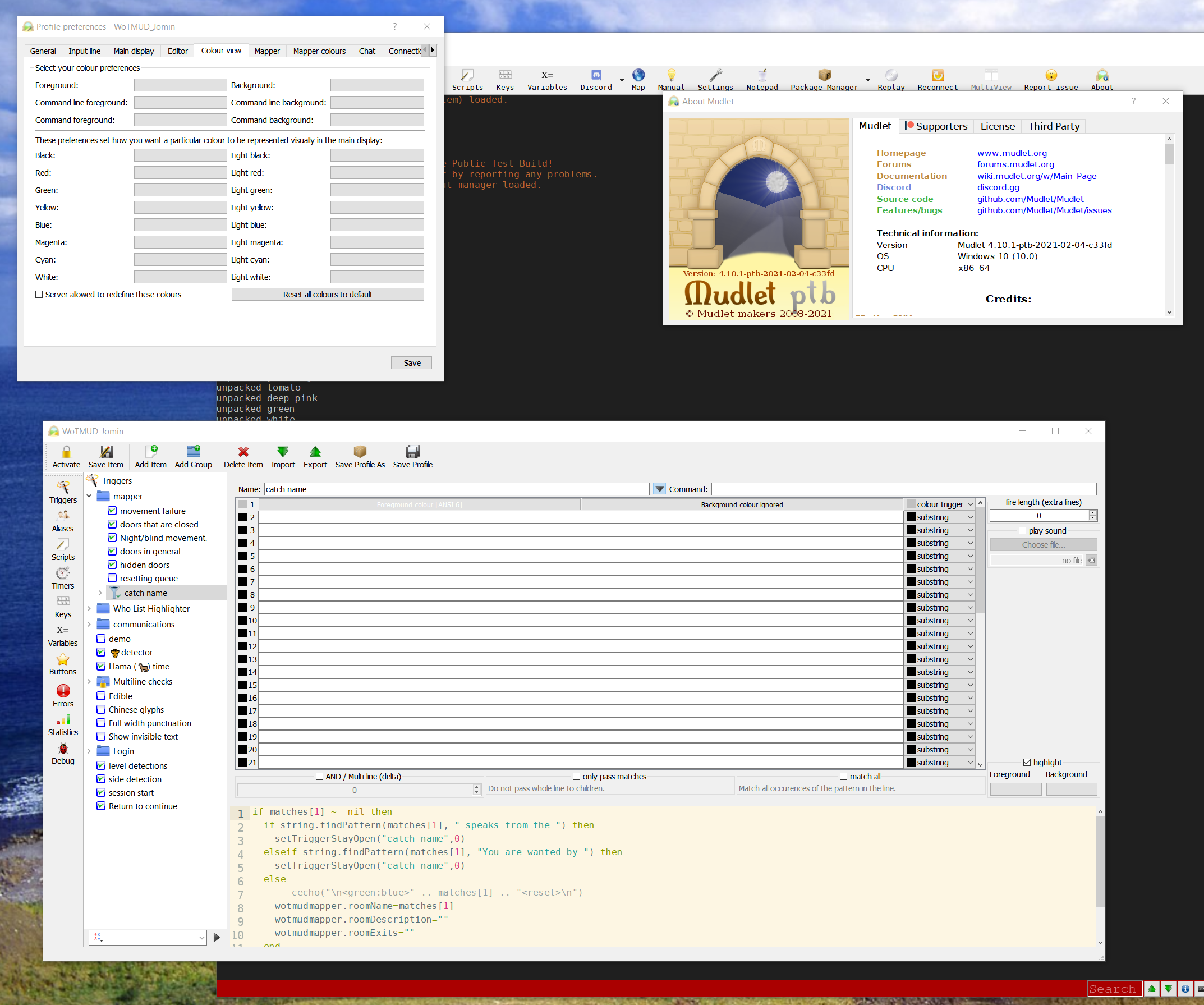Toggle the play sound checkbox
The width and height of the screenshot is (1204, 1005).
(x=1022, y=531)
